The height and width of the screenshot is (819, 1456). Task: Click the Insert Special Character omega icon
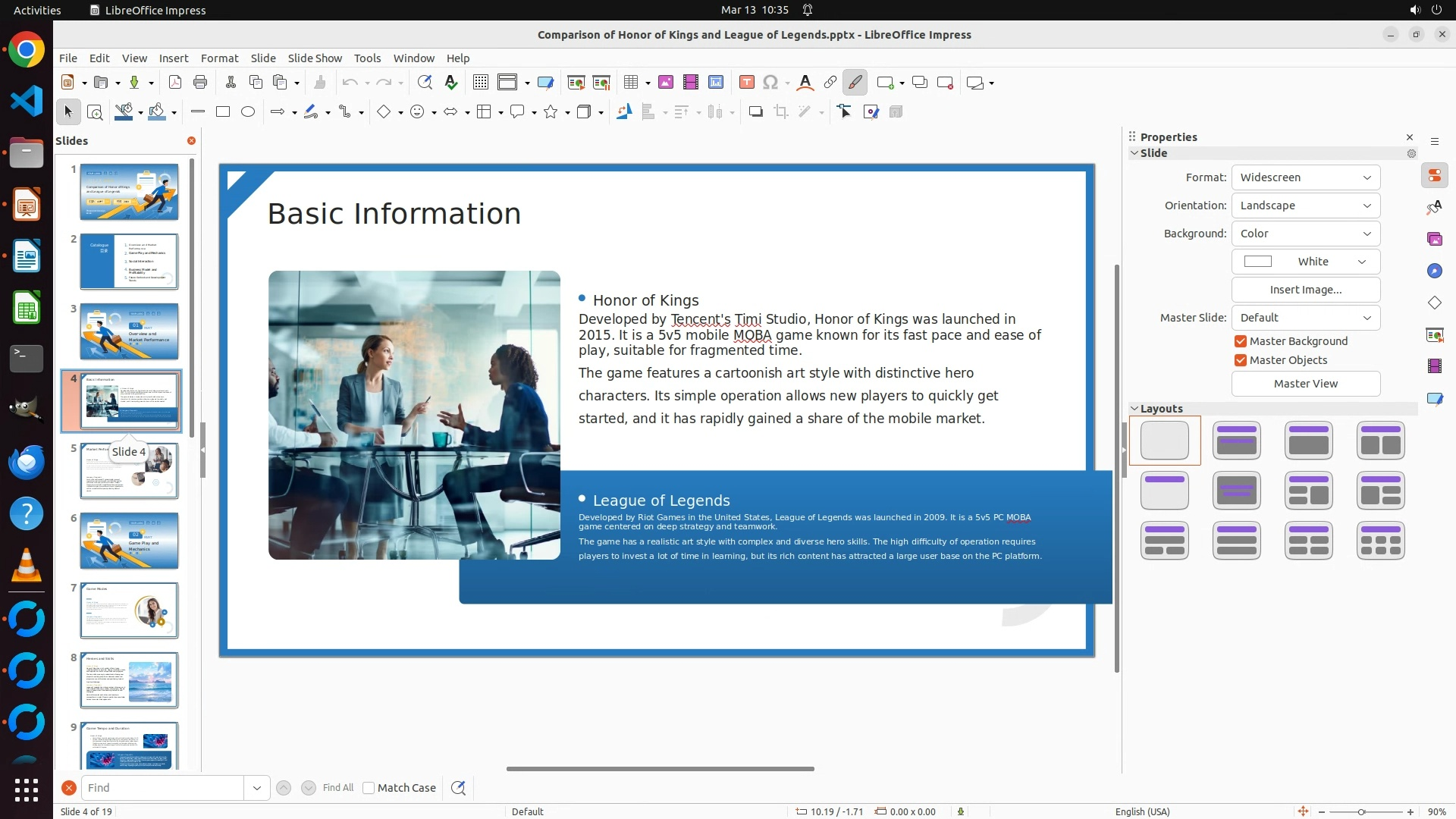pyautogui.click(x=770, y=83)
